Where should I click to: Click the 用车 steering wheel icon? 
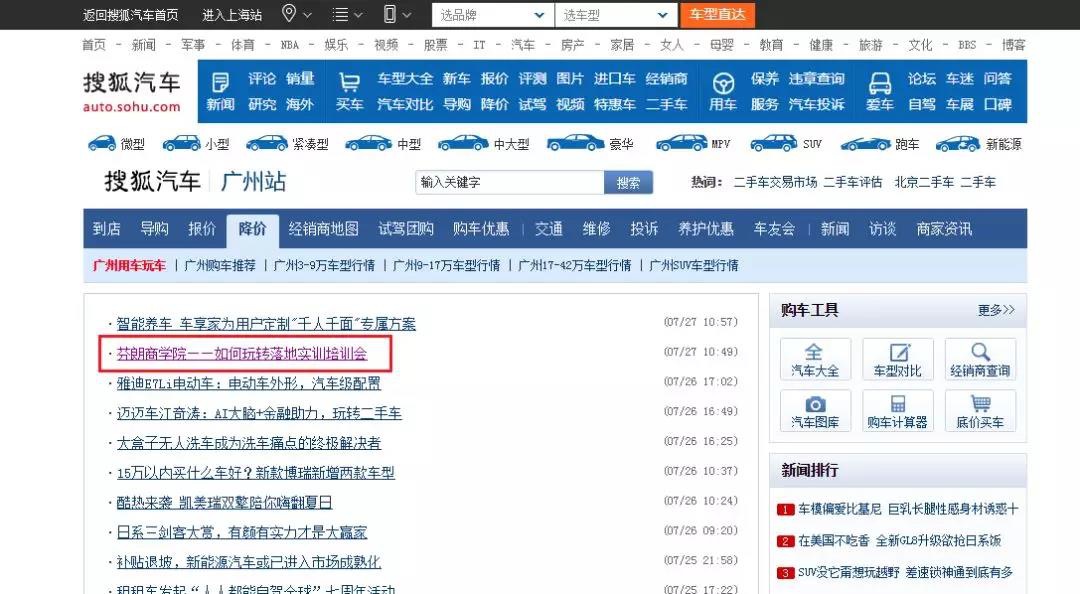pyautogui.click(x=723, y=83)
